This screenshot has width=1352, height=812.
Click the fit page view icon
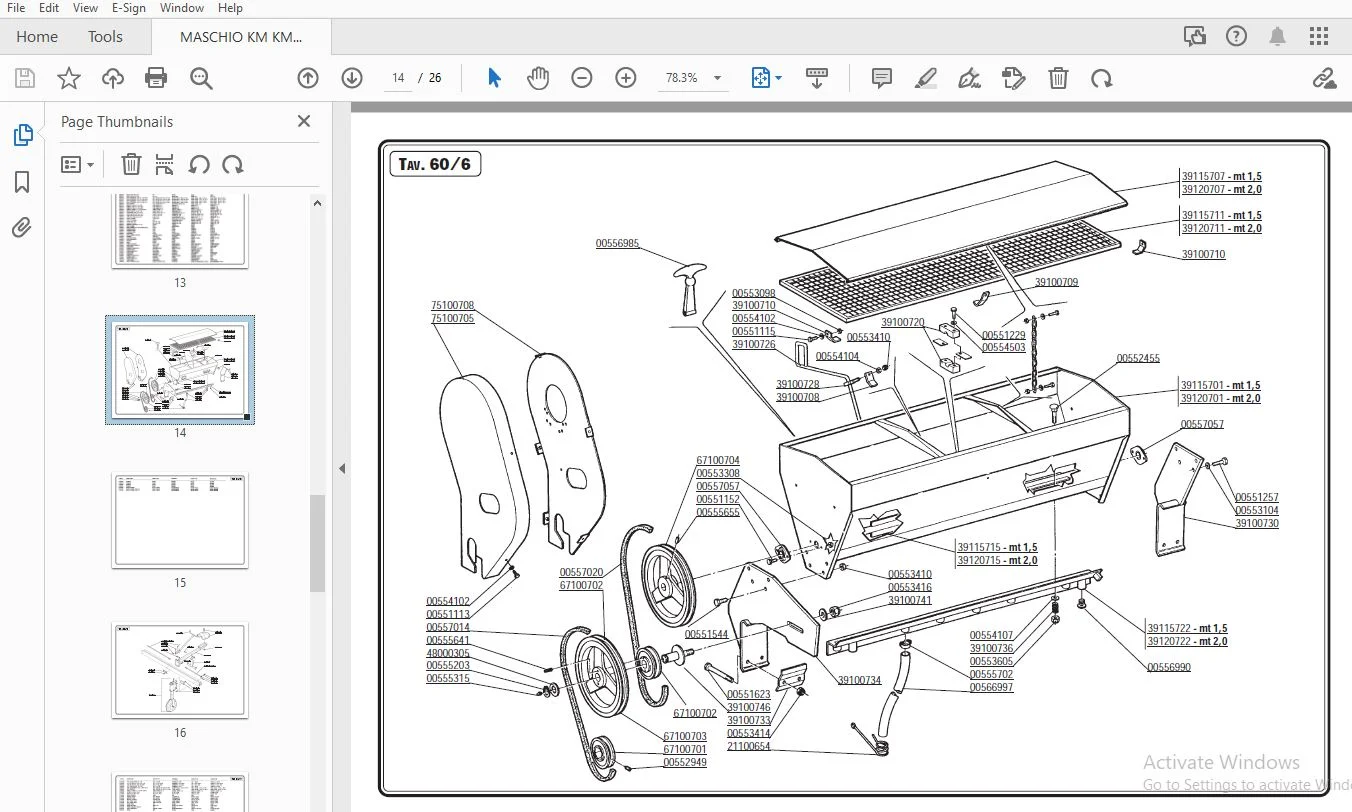[x=761, y=78]
